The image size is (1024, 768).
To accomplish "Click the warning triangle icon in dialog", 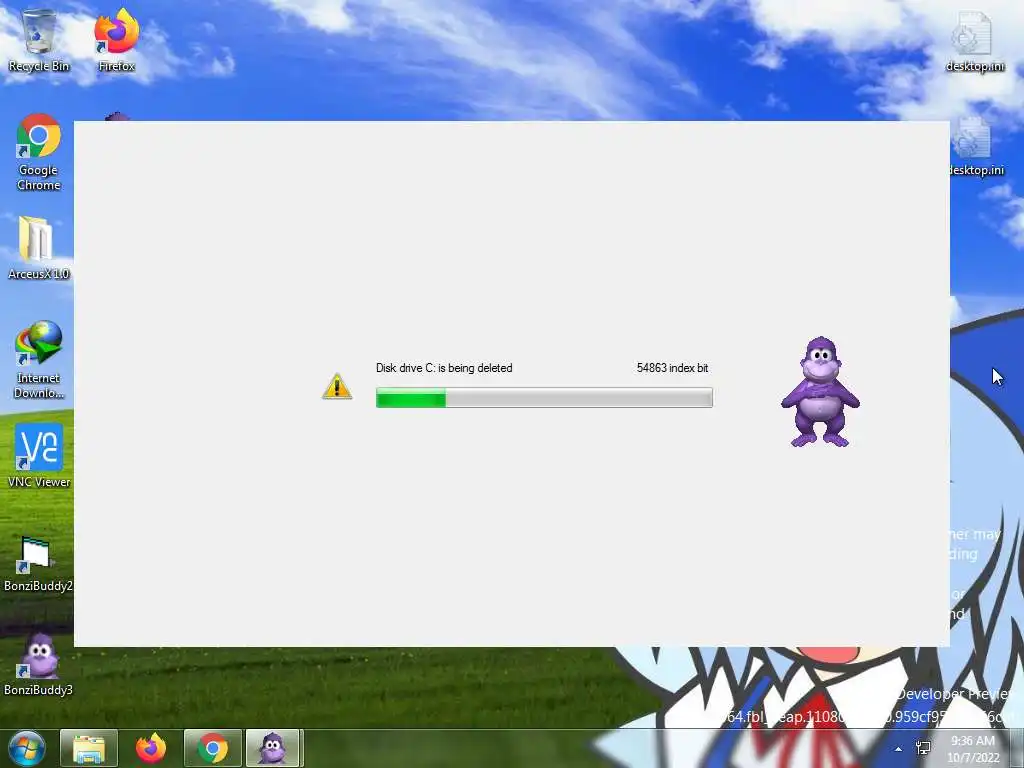I will pos(337,387).
